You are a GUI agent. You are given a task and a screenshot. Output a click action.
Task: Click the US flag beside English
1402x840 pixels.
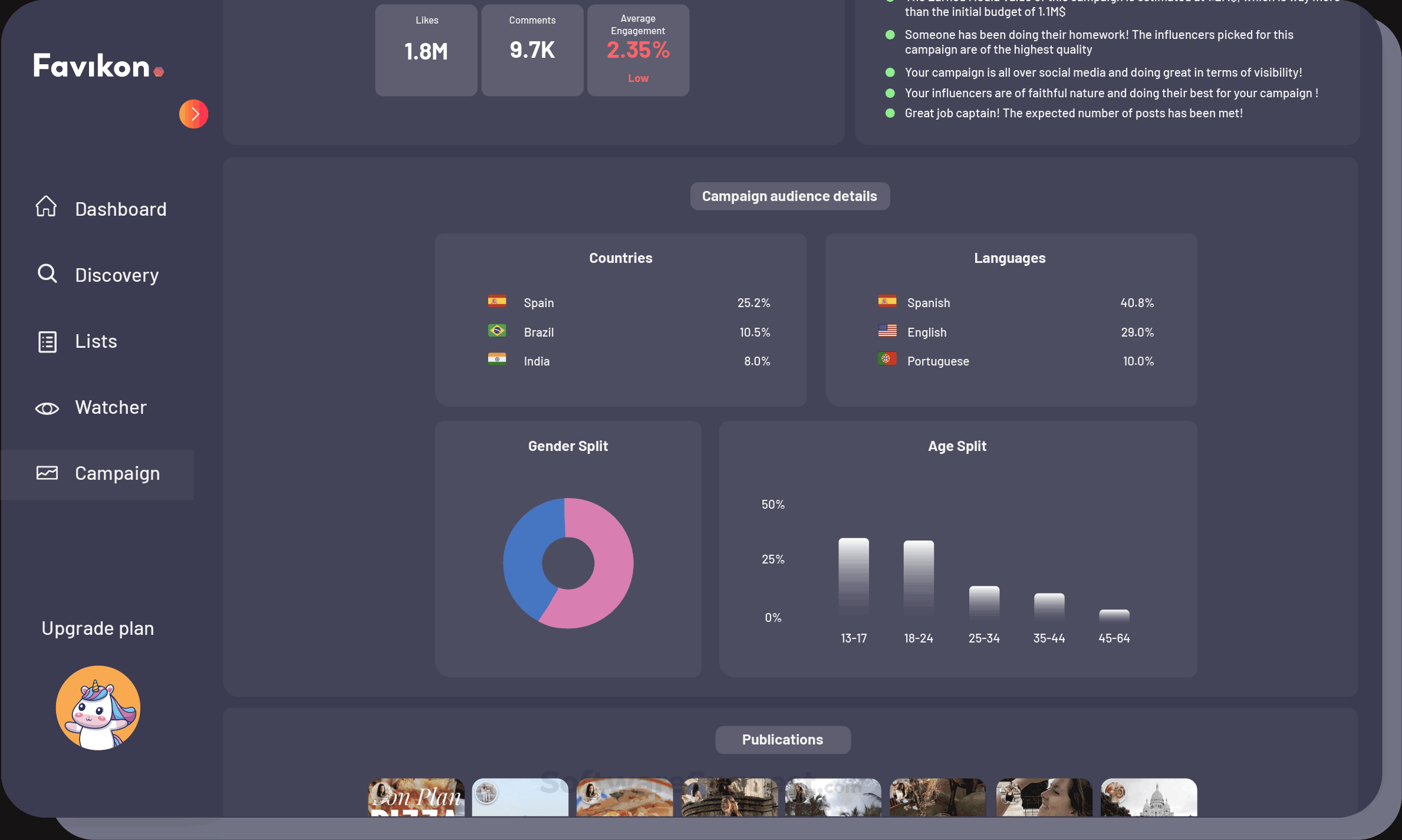[887, 330]
